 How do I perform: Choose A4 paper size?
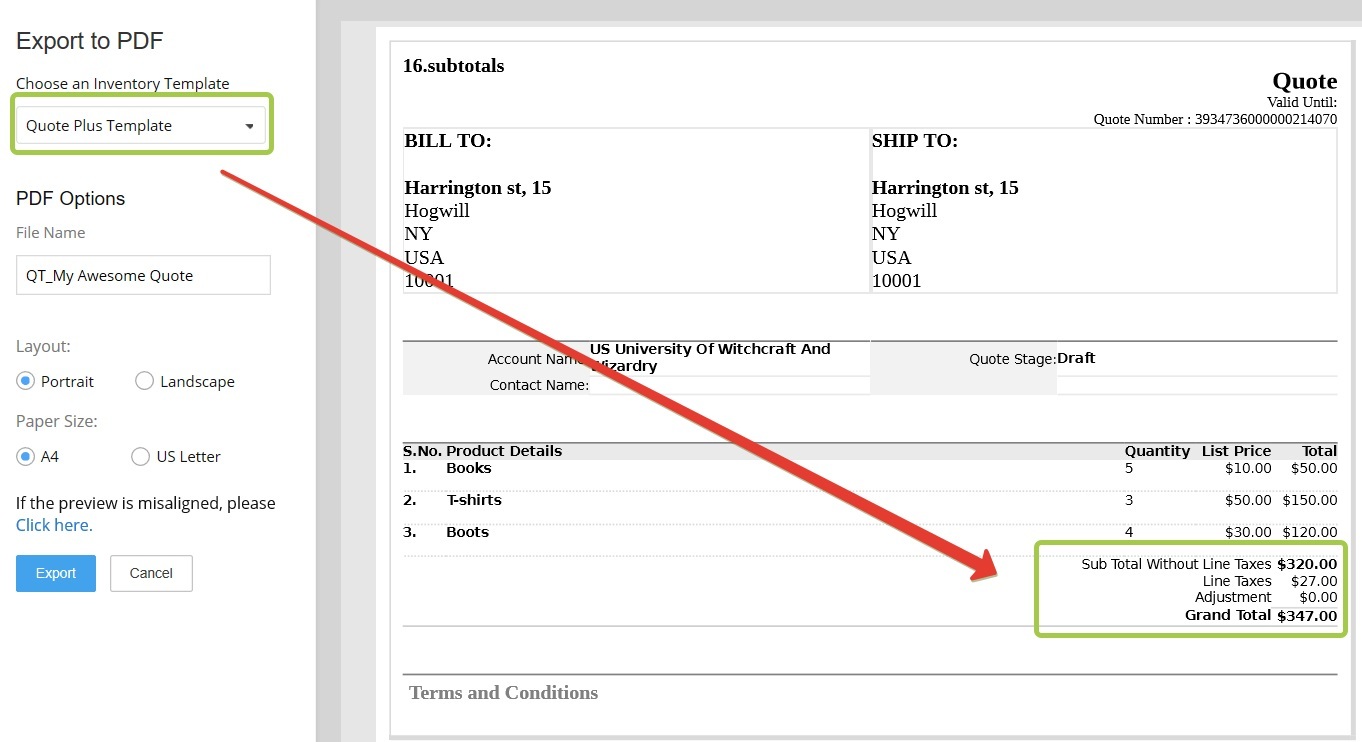tap(26, 456)
